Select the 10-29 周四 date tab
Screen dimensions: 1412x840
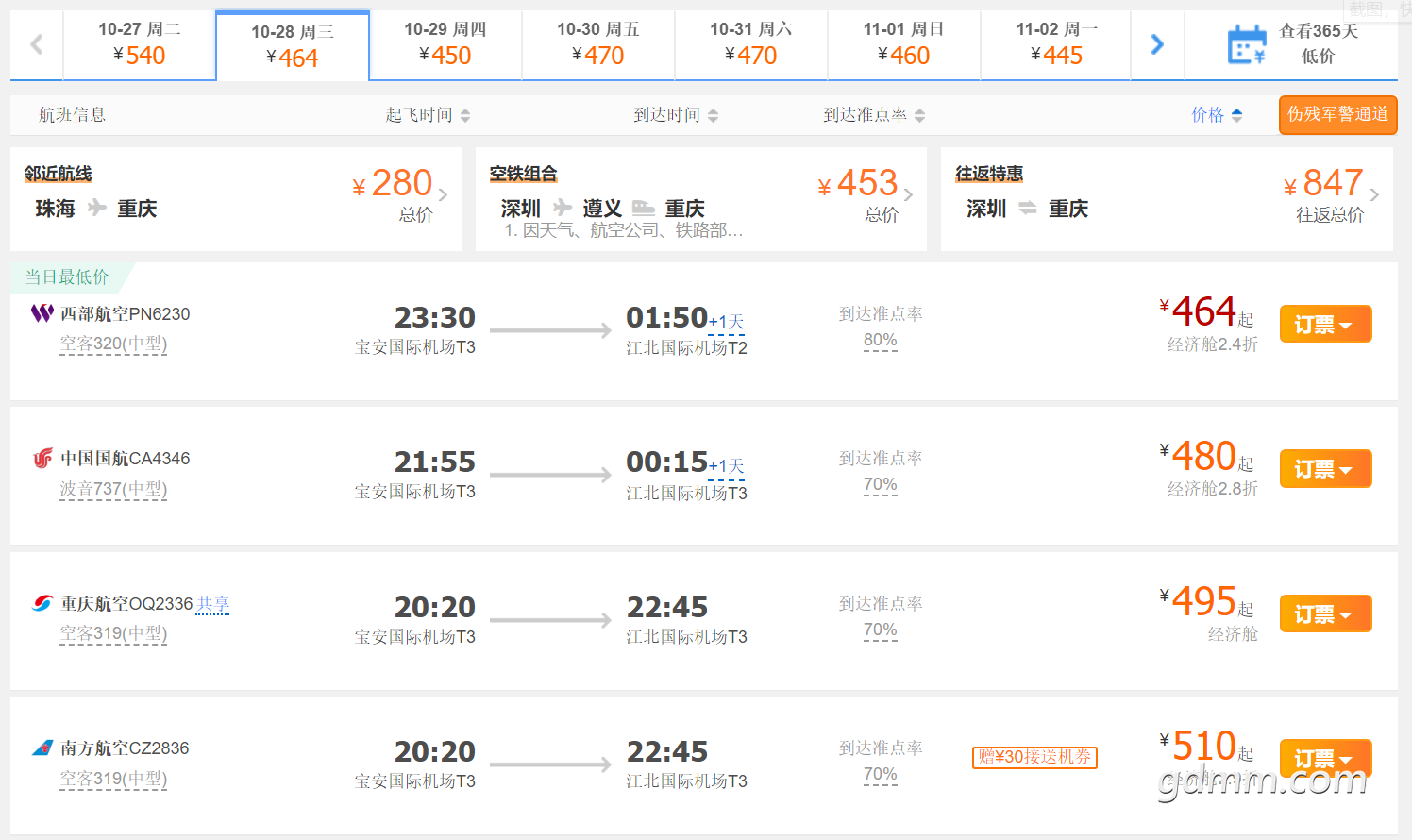[445, 44]
